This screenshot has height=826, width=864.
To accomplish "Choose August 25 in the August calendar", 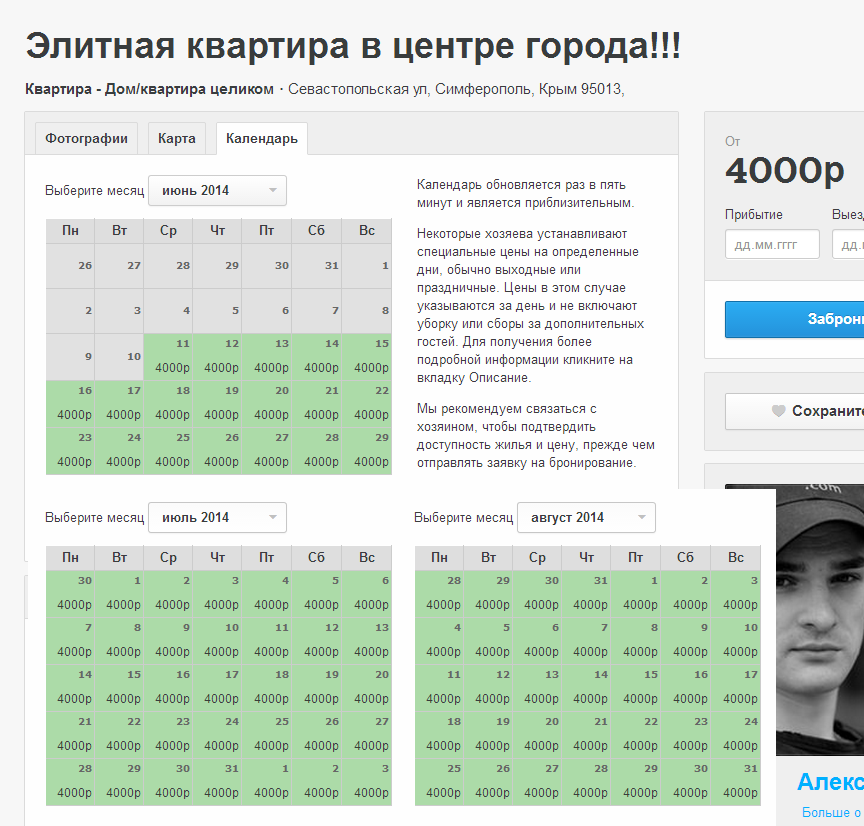I will coord(439,781).
